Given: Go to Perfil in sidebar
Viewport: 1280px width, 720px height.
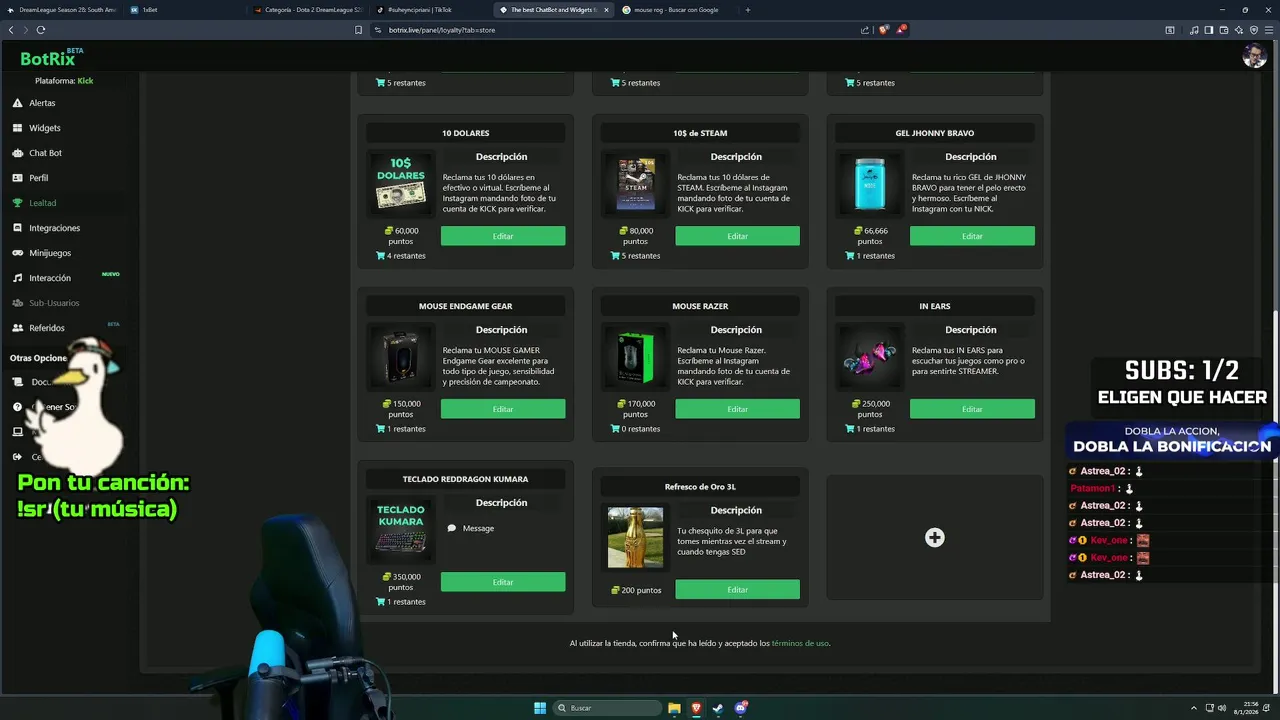Looking at the screenshot, I should 38,178.
